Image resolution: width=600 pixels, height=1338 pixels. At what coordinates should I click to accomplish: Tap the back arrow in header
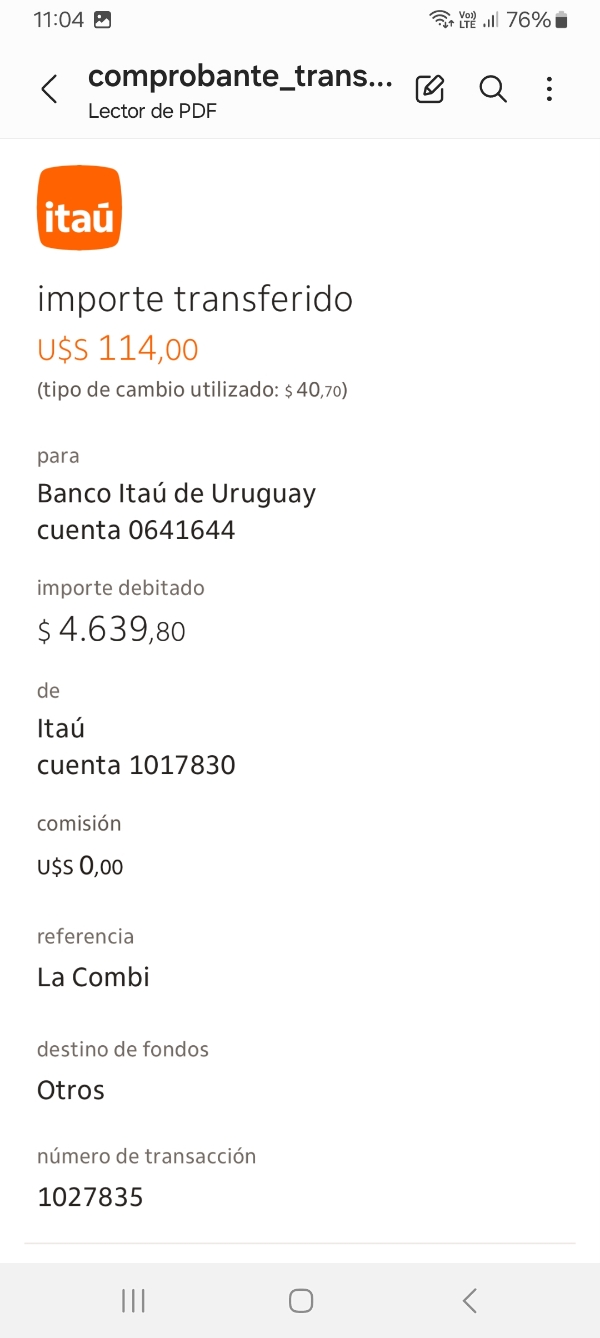coord(49,90)
